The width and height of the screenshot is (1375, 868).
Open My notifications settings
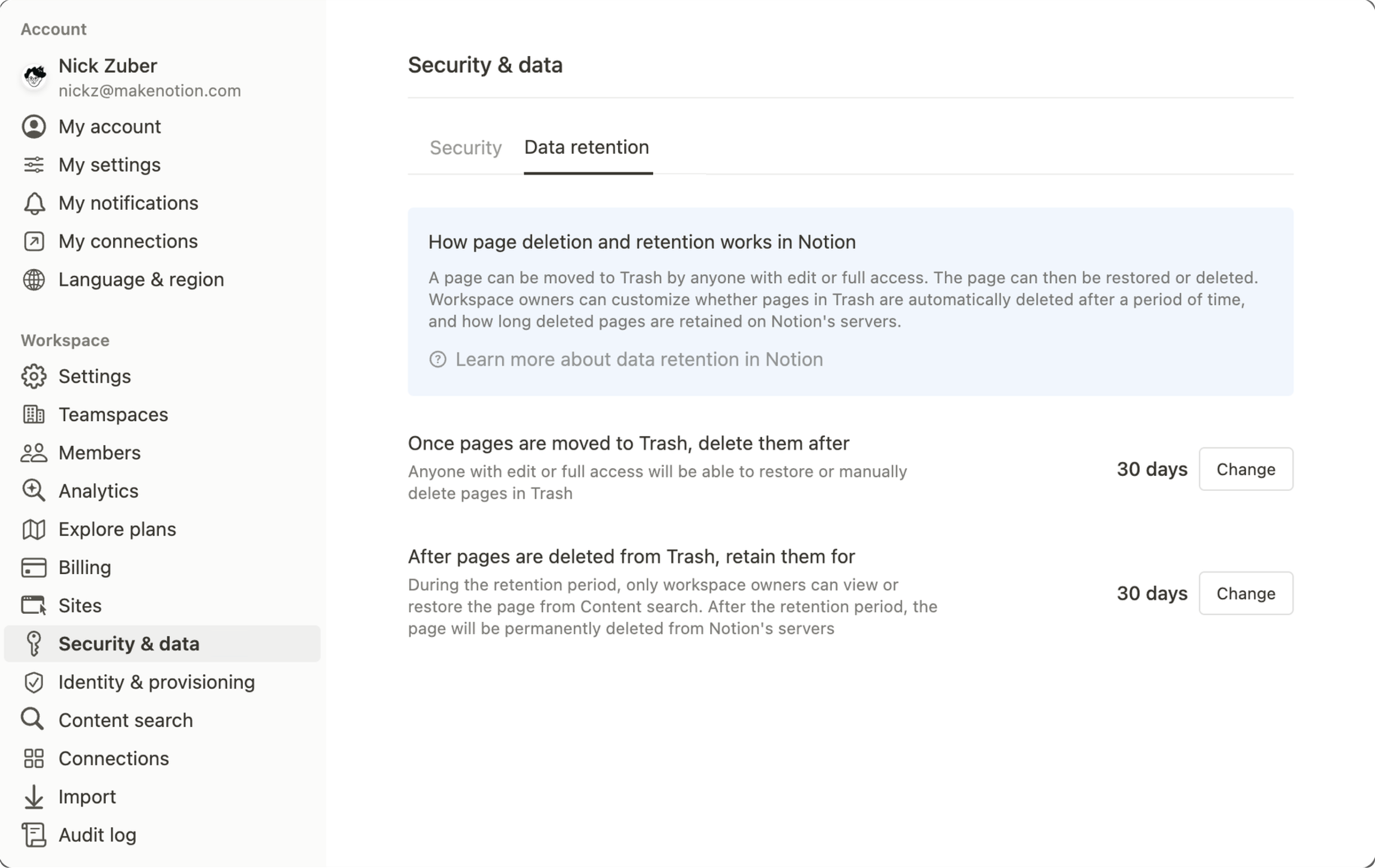coord(127,202)
